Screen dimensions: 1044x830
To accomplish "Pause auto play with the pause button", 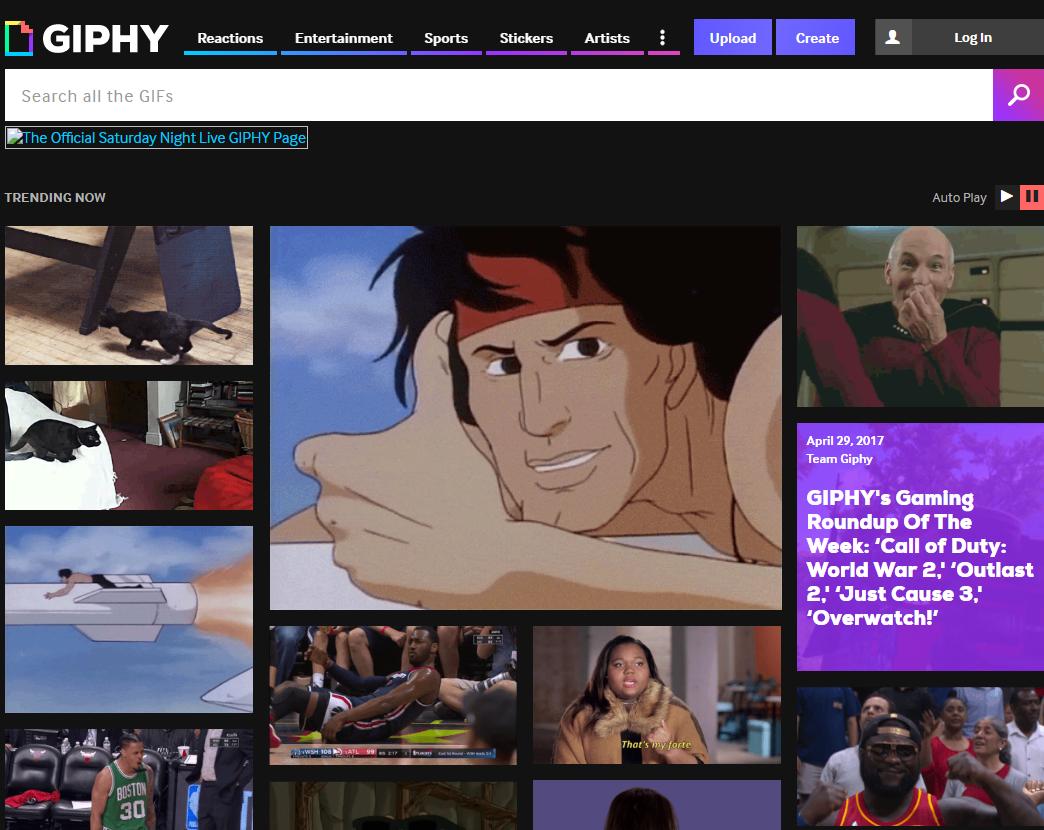I will (1031, 197).
